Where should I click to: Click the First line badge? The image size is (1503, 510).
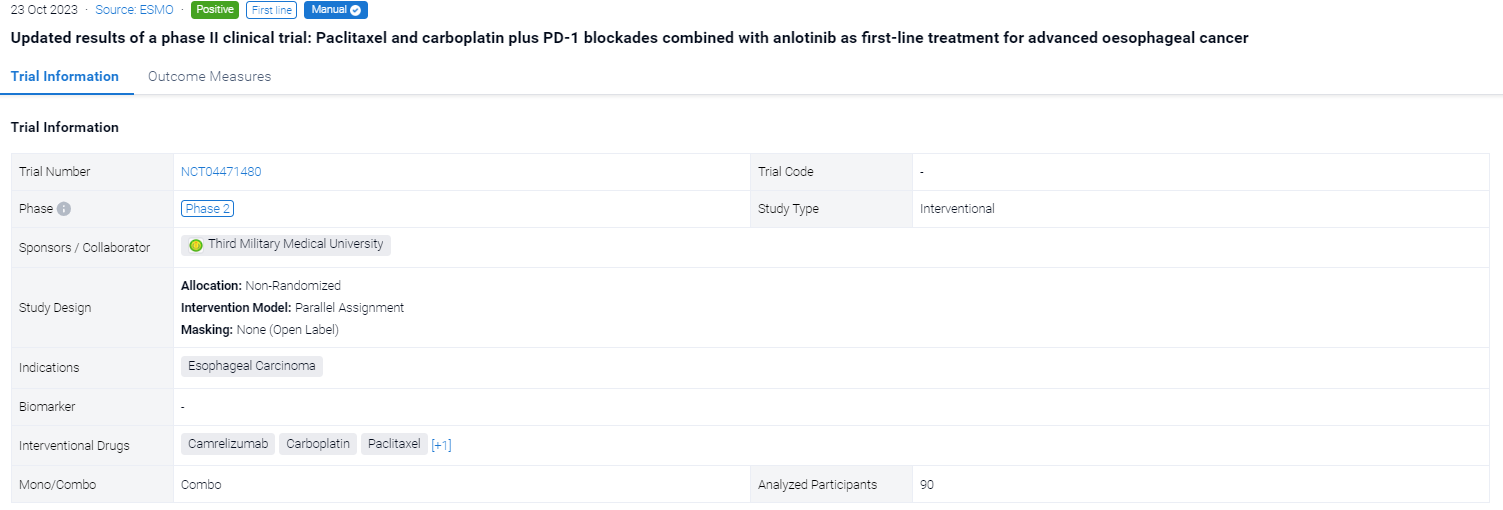point(271,10)
